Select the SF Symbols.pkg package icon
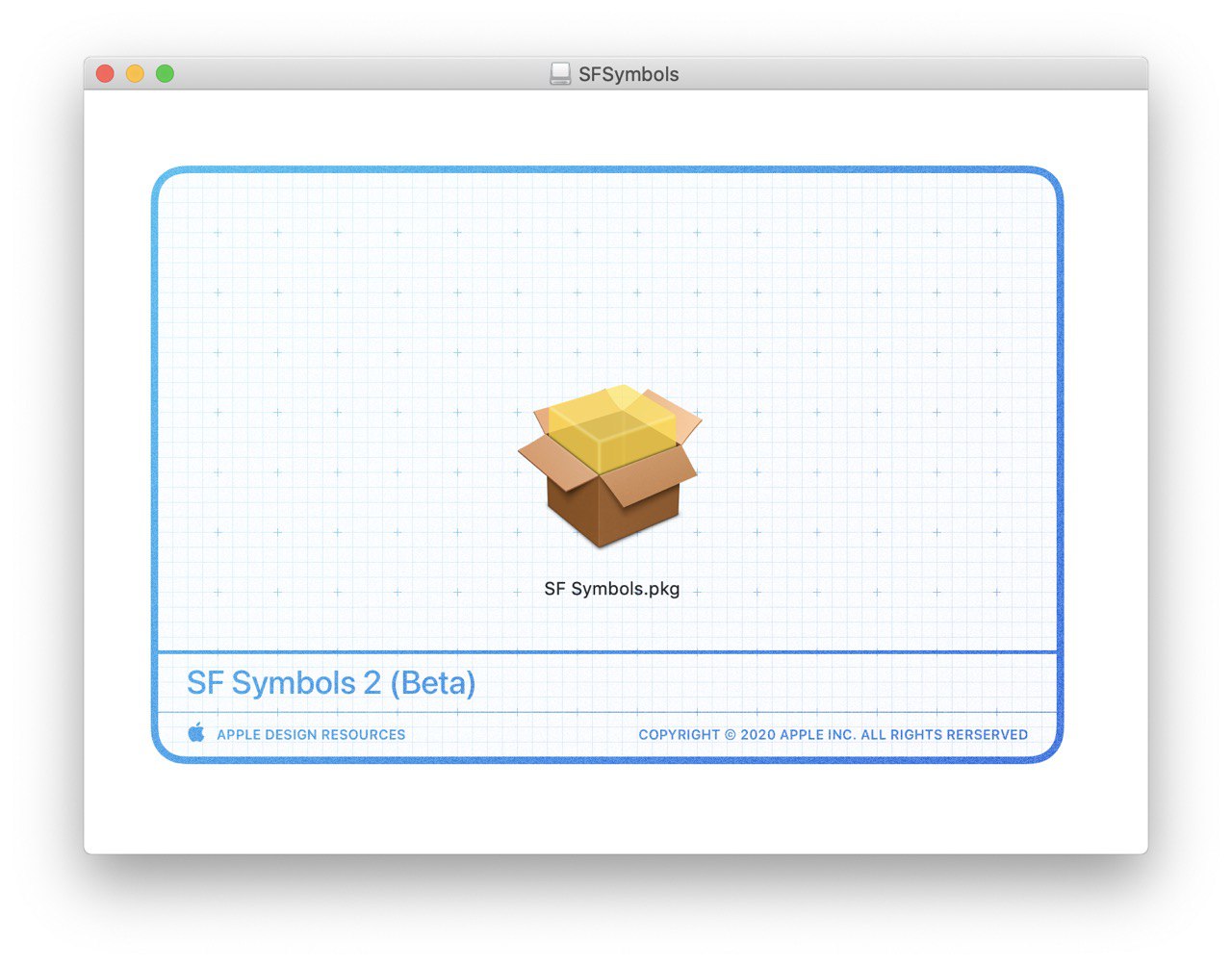1232x965 pixels. 610,467
